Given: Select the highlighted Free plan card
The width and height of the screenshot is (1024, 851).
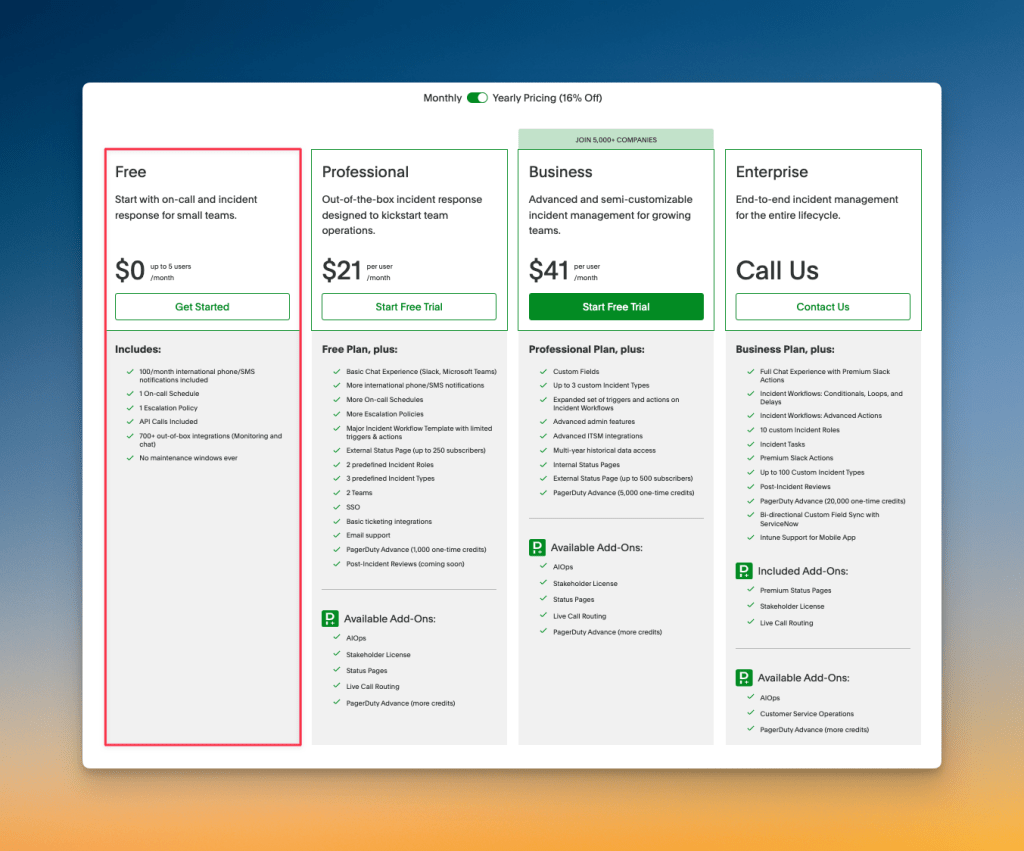Looking at the screenshot, I should [x=202, y=445].
